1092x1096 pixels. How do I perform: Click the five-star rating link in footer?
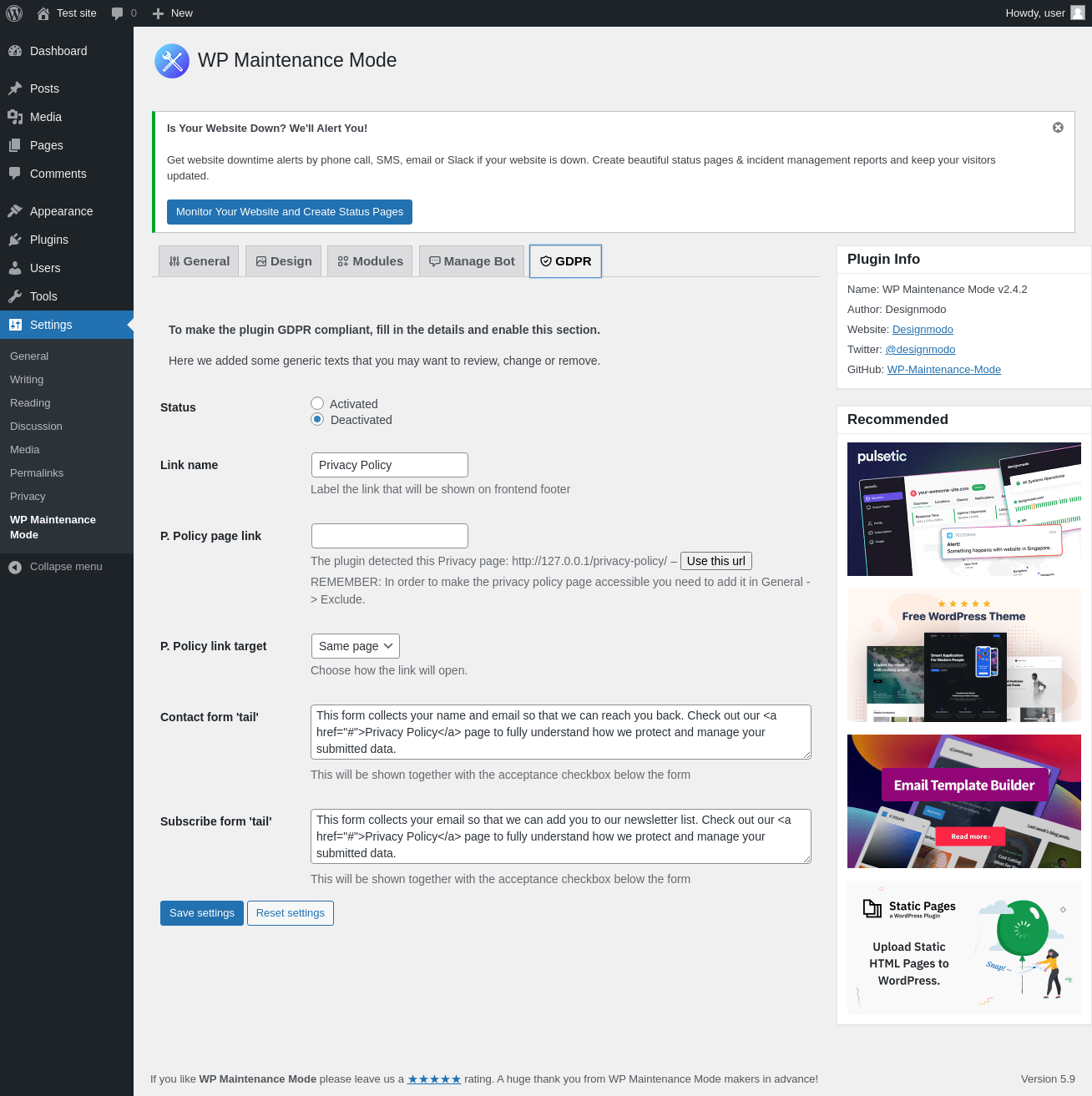pos(434,1079)
